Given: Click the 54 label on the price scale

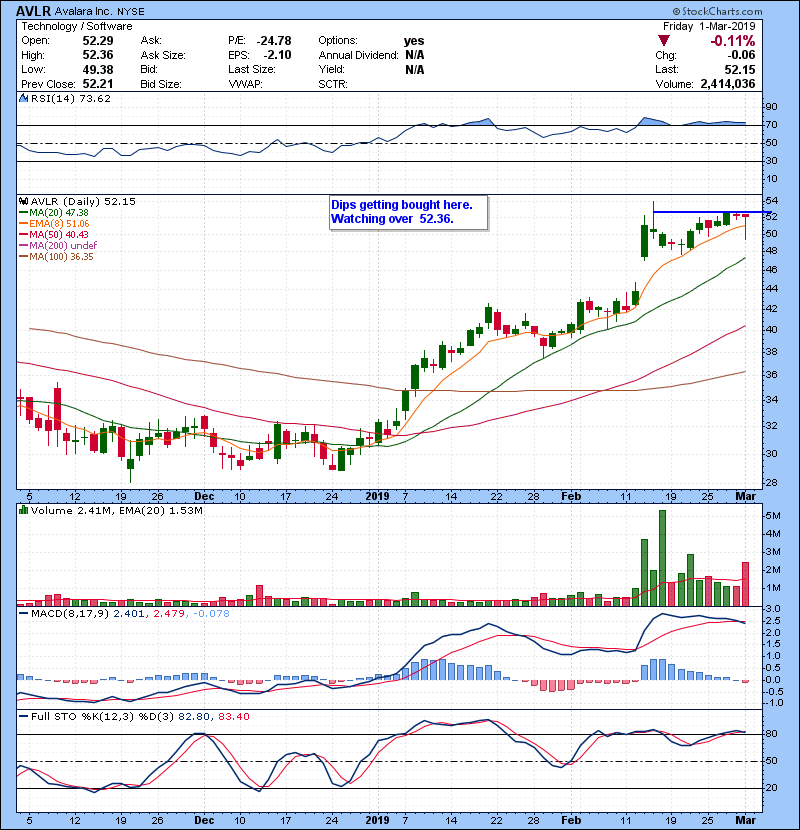Looking at the screenshot, I should tap(771, 201).
